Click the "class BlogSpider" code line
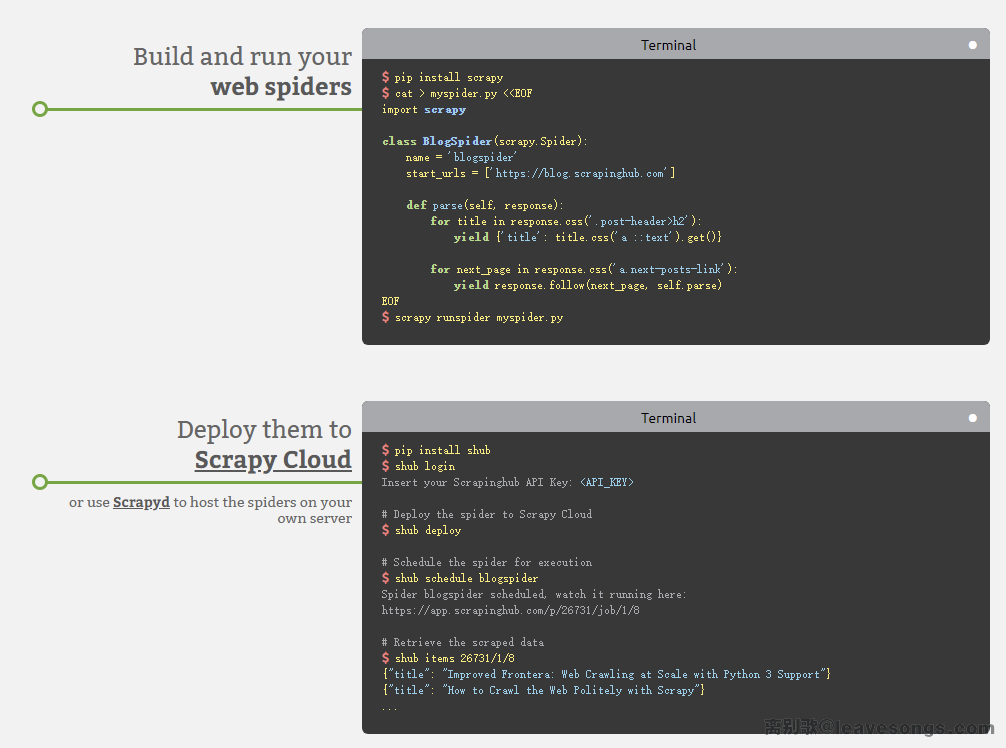The height and width of the screenshot is (748, 1006). point(485,141)
